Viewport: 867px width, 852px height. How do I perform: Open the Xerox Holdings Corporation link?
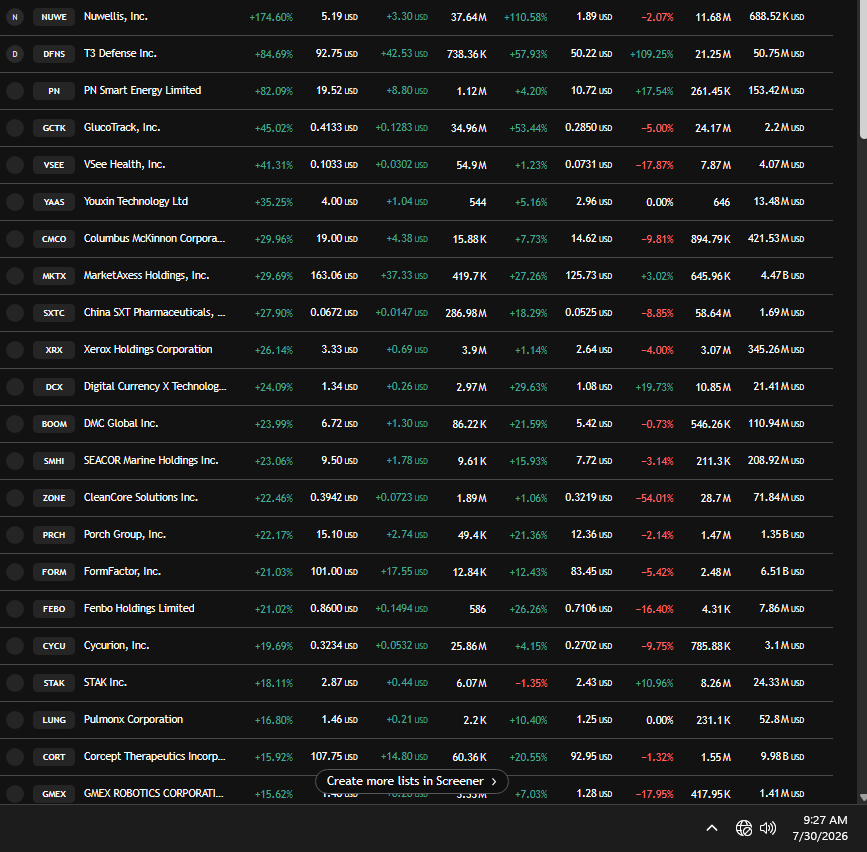[x=148, y=349]
